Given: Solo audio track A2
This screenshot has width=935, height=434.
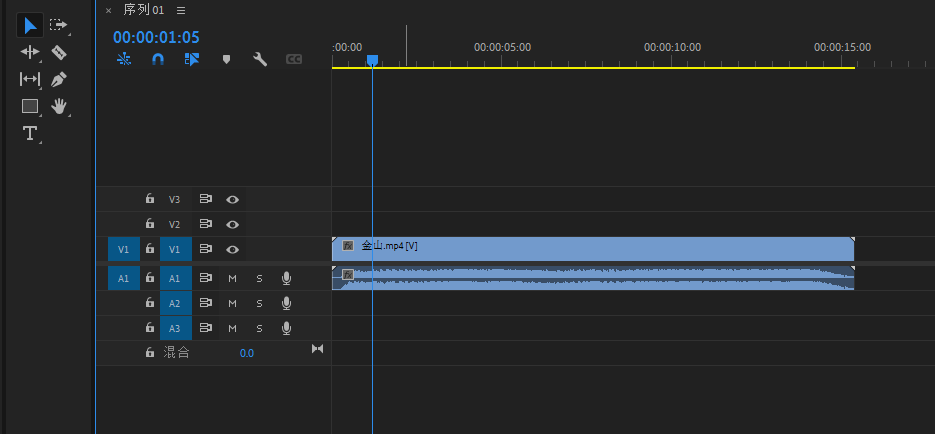Looking at the screenshot, I should click(259, 303).
